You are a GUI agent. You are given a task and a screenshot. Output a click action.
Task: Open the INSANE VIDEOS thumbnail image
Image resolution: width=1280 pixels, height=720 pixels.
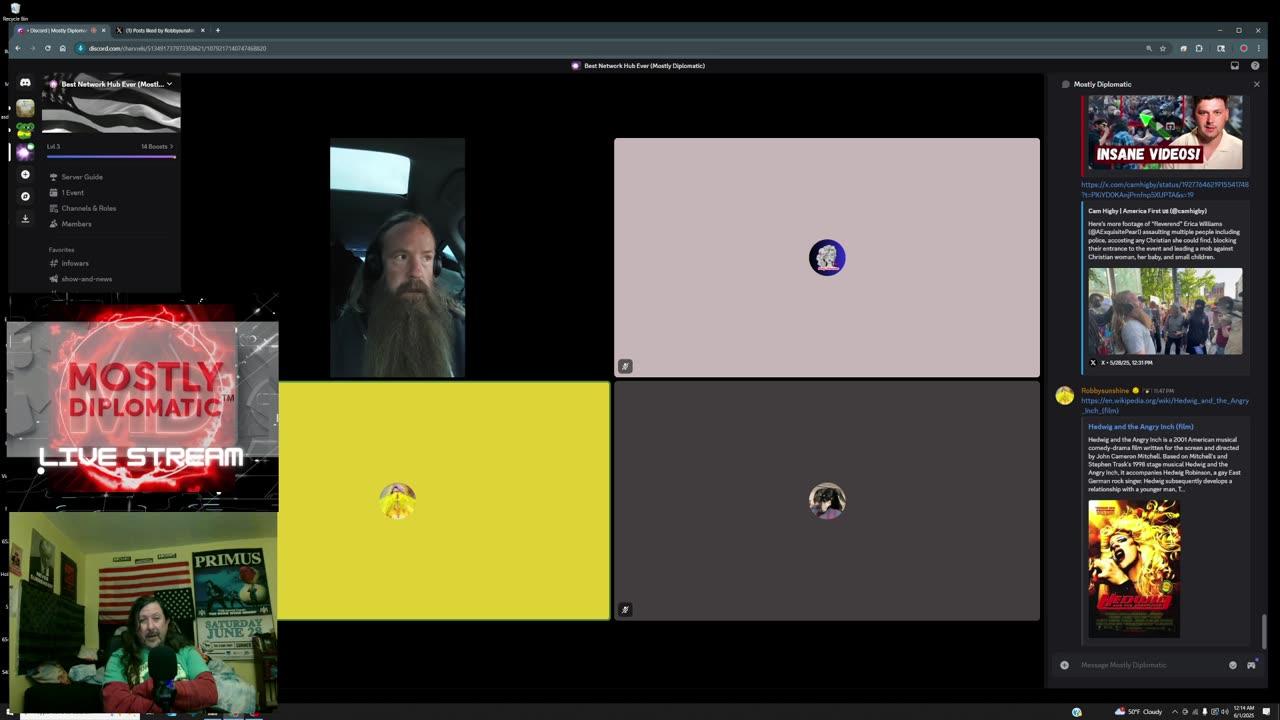(x=1165, y=132)
